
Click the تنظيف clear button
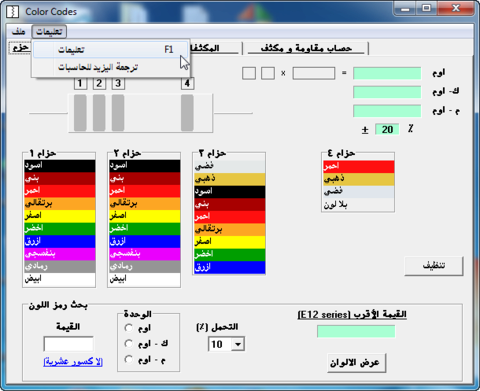(434, 266)
